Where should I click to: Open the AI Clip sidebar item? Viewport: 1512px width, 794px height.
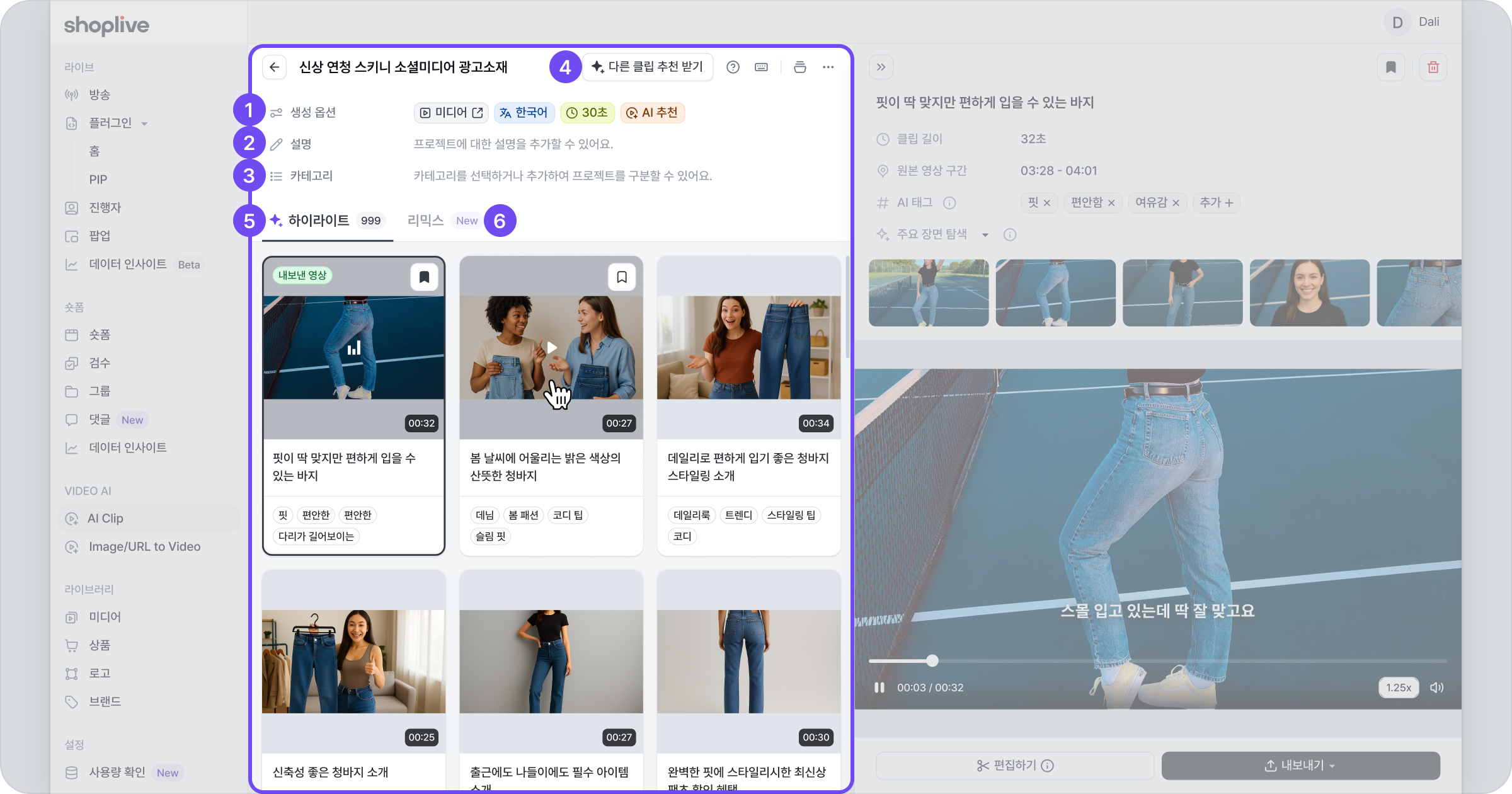coord(149,519)
